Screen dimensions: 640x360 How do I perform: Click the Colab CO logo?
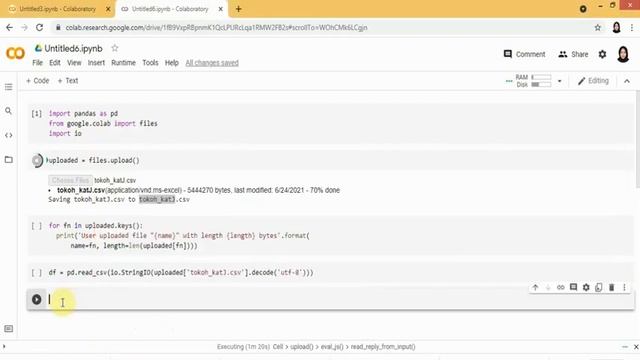16,53
